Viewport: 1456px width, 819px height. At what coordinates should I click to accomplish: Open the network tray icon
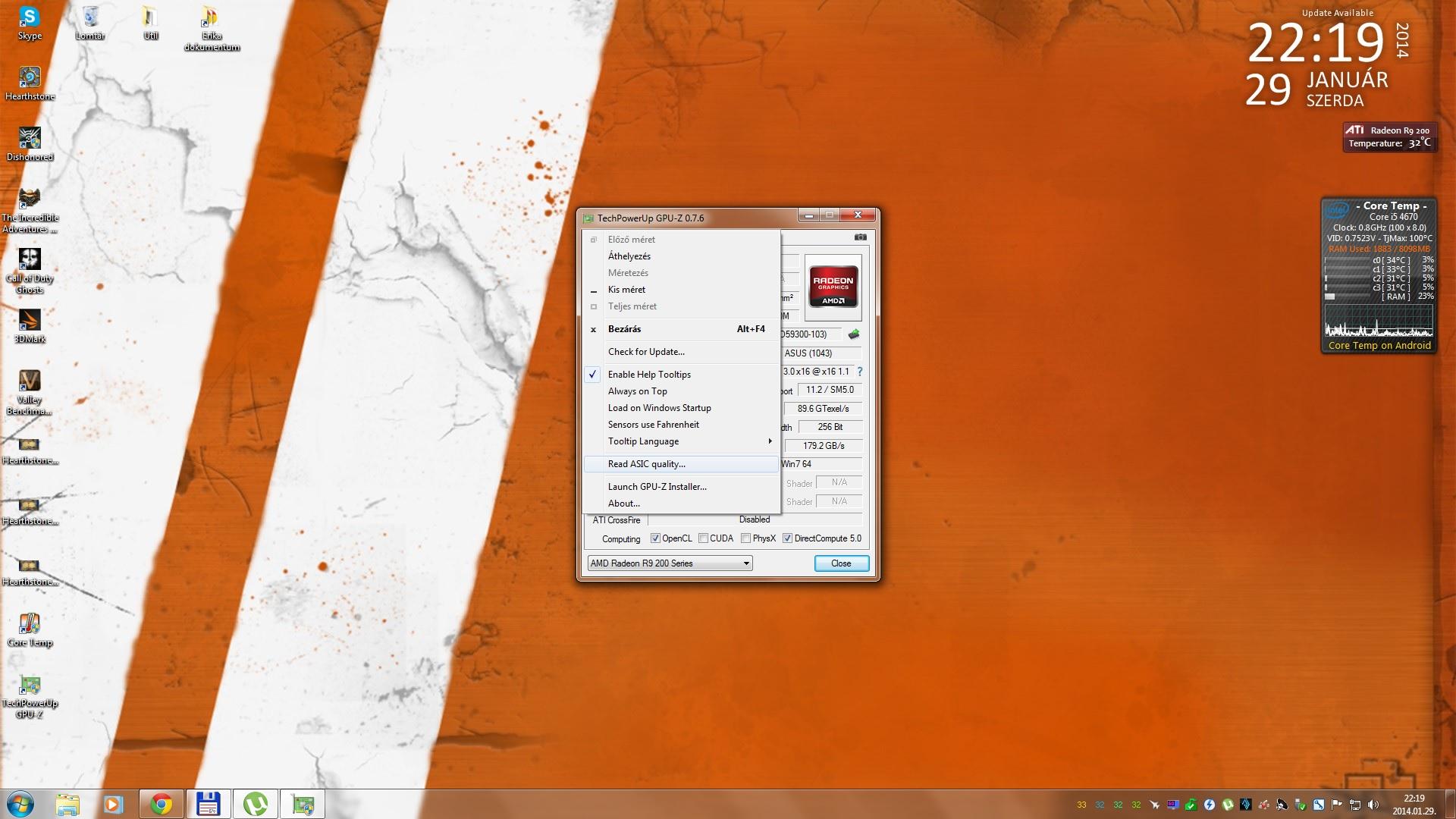(1354, 805)
